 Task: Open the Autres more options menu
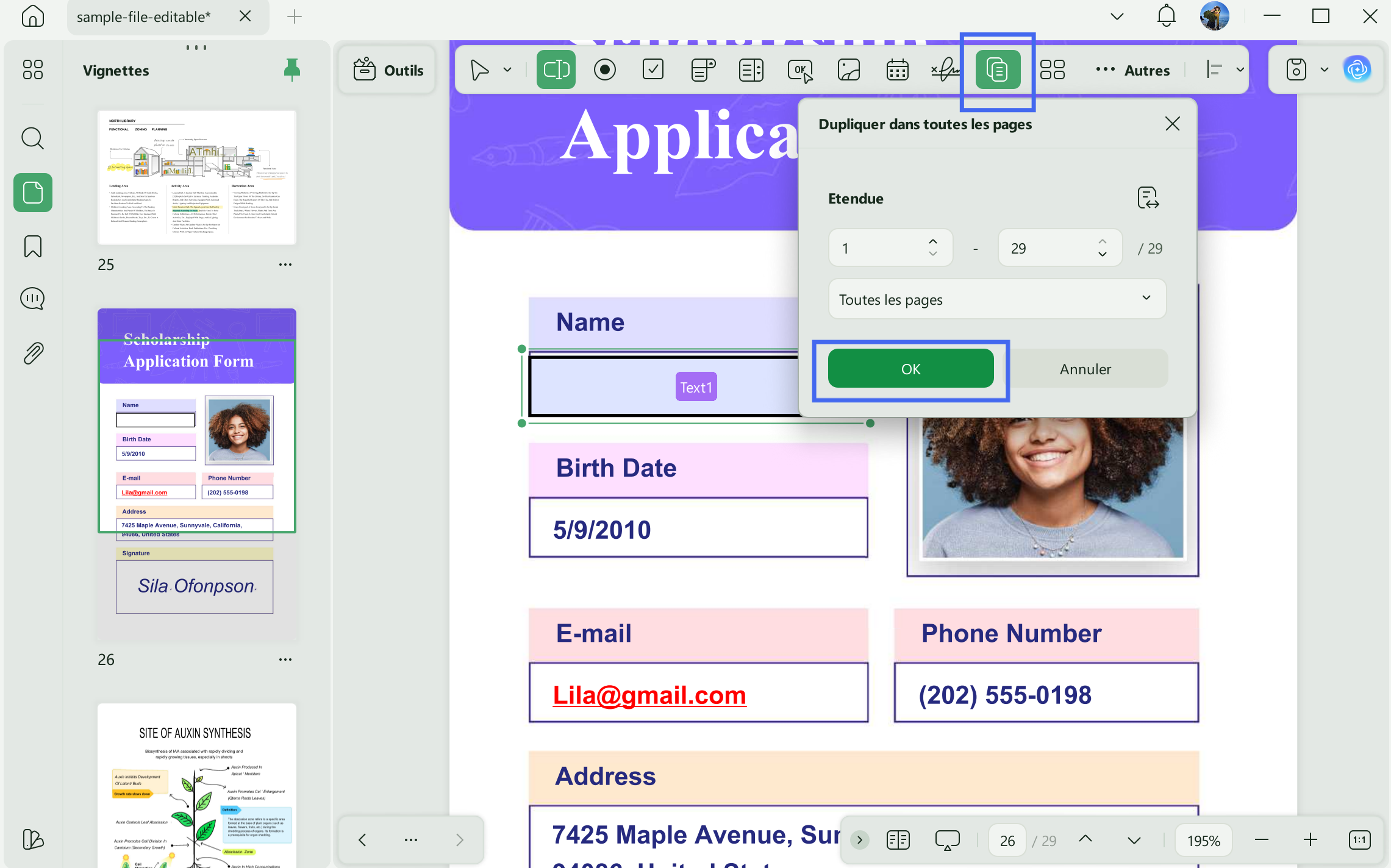coord(1132,70)
